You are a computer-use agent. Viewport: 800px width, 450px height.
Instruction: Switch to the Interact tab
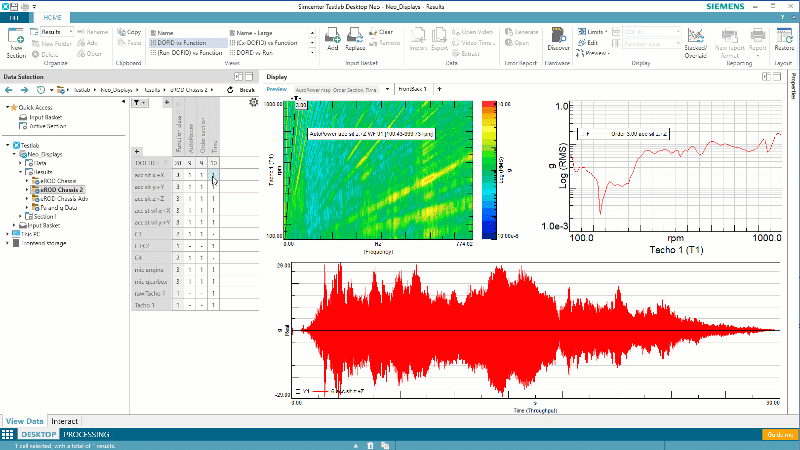[65, 421]
